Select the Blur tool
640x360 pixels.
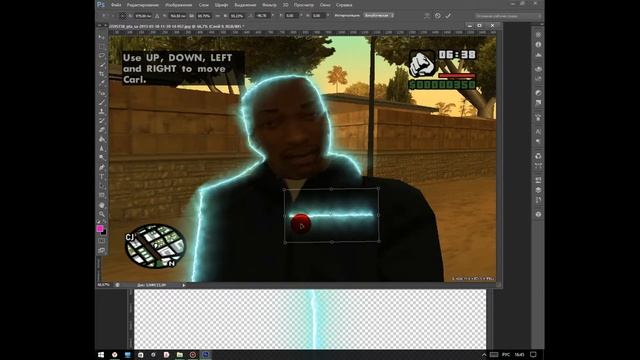[x=102, y=148]
